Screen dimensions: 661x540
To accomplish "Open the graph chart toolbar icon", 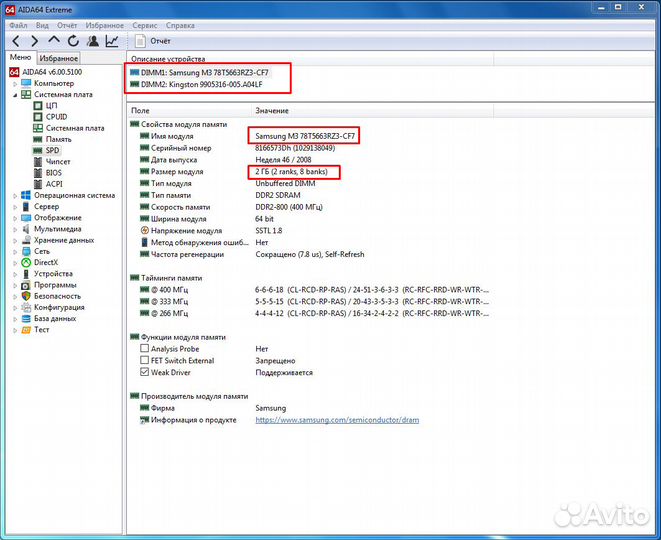I will [x=112, y=41].
